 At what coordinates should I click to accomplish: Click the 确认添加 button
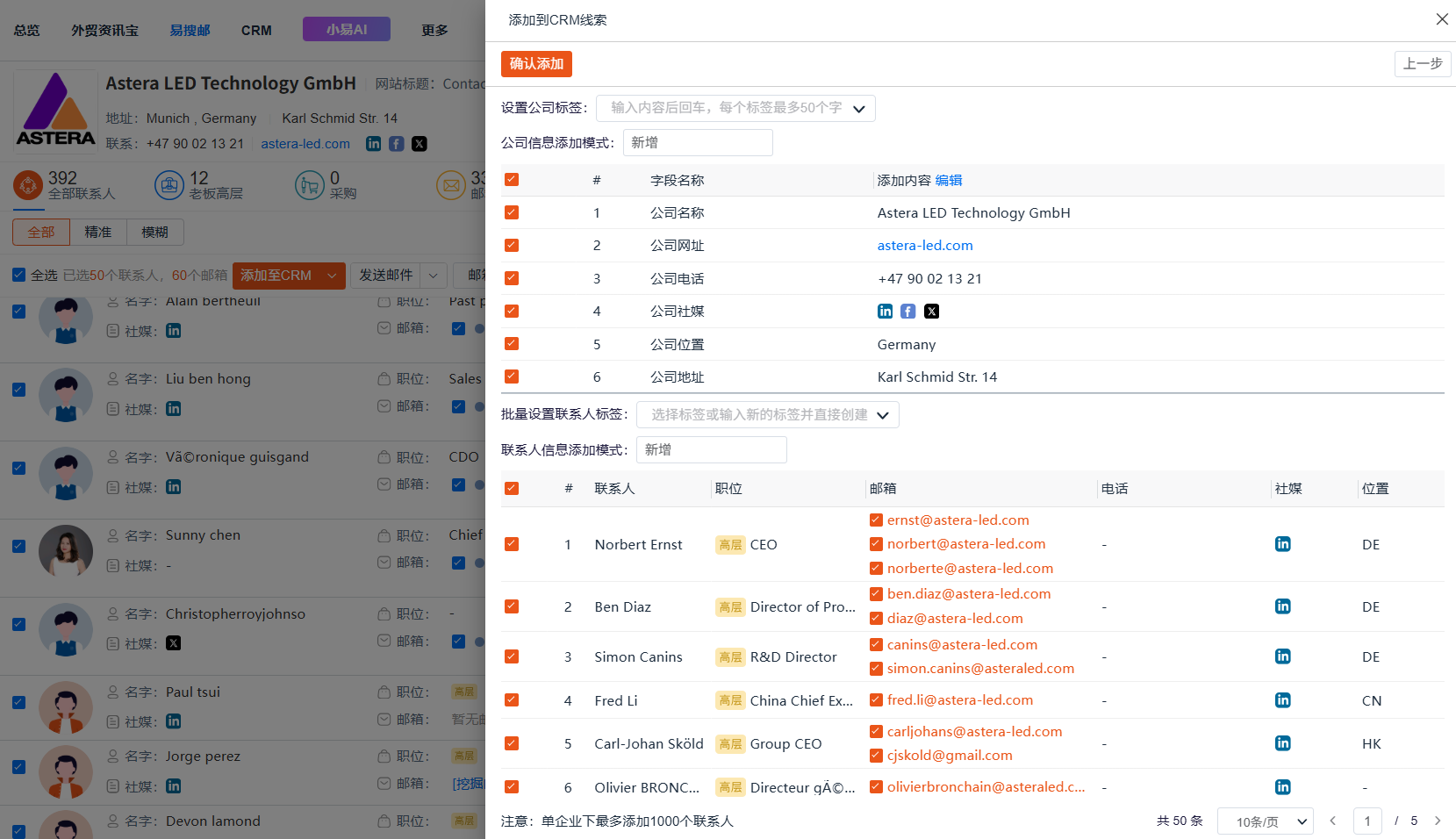click(x=535, y=63)
